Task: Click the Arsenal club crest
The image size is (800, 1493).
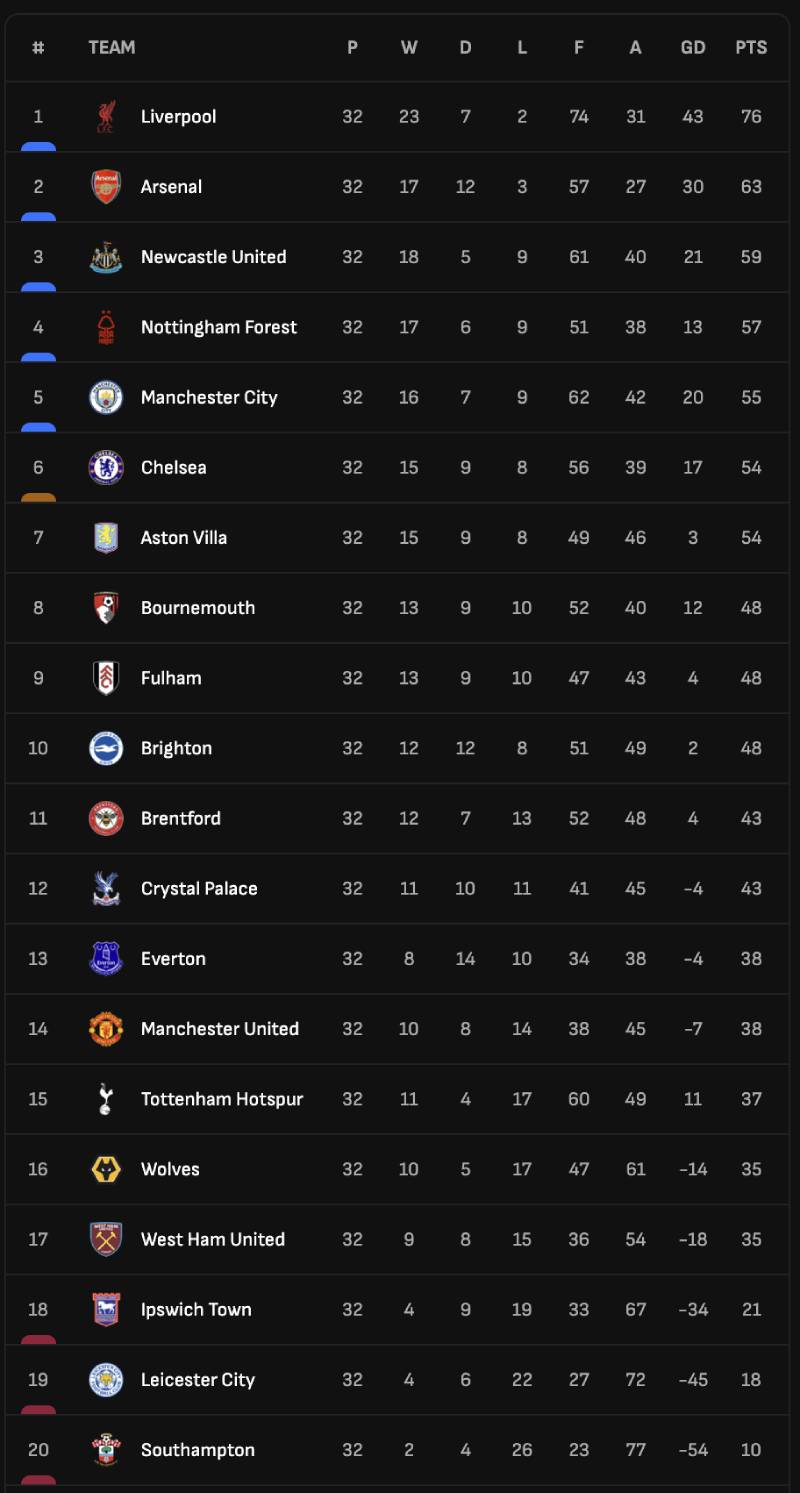Action: pos(106,187)
